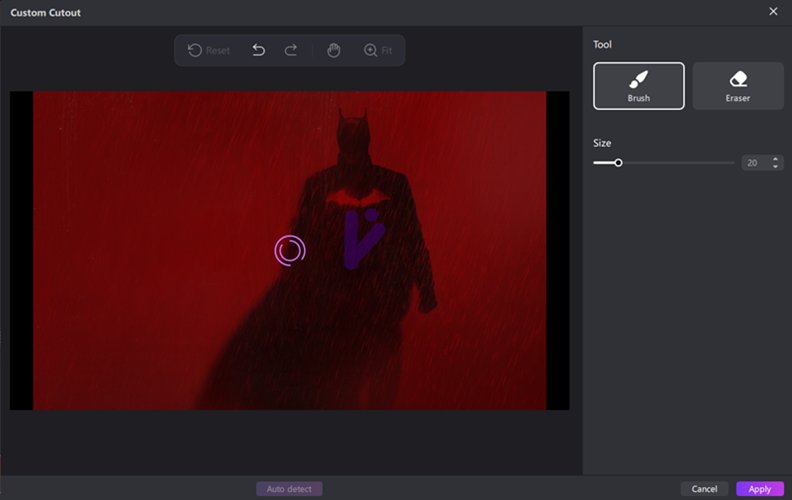The height and width of the screenshot is (500, 792).
Task: Select the hand pan tool
Action: point(333,50)
